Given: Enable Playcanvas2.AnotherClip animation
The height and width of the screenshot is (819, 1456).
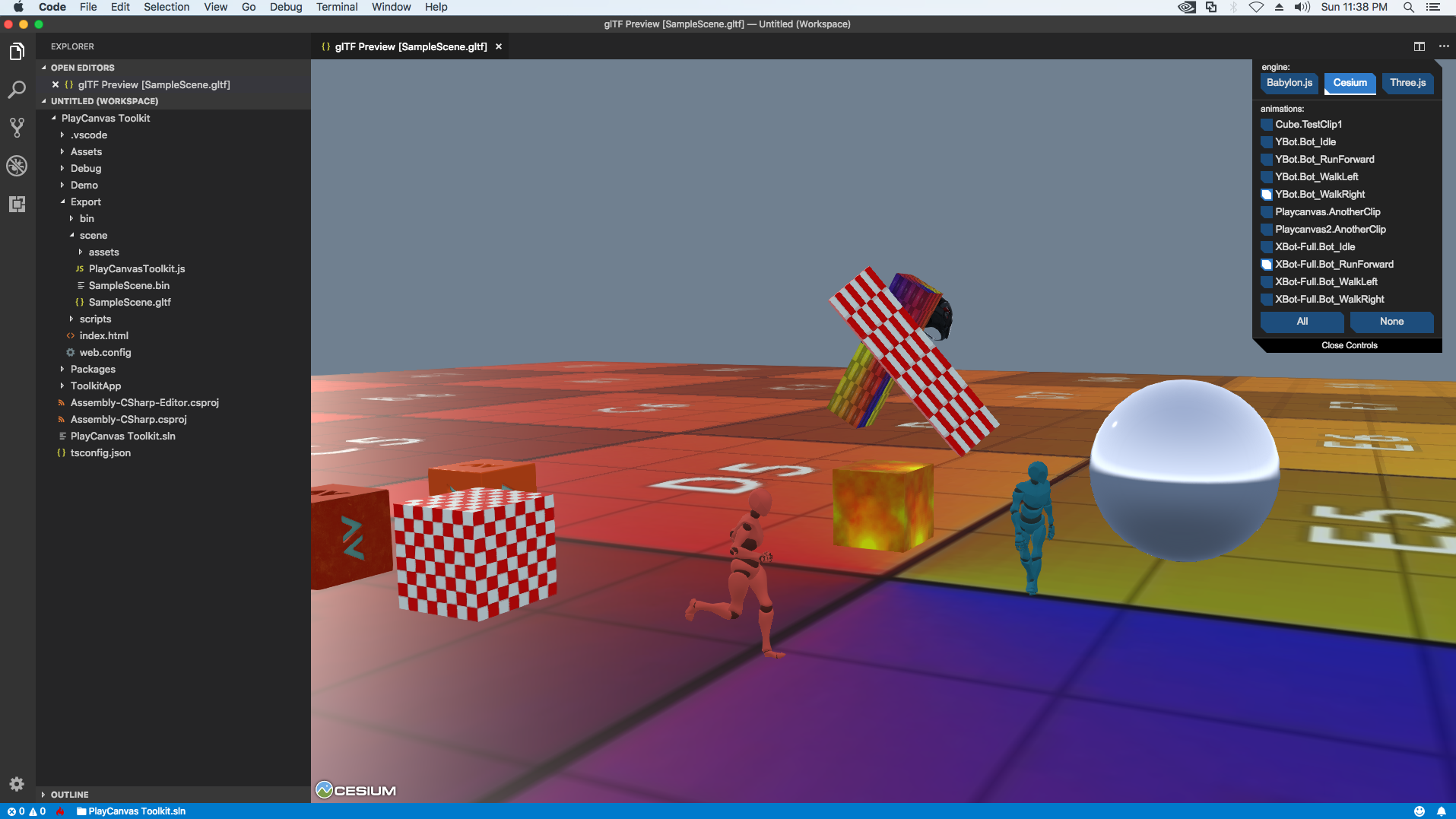Looking at the screenshot, I should (1267, 230).
